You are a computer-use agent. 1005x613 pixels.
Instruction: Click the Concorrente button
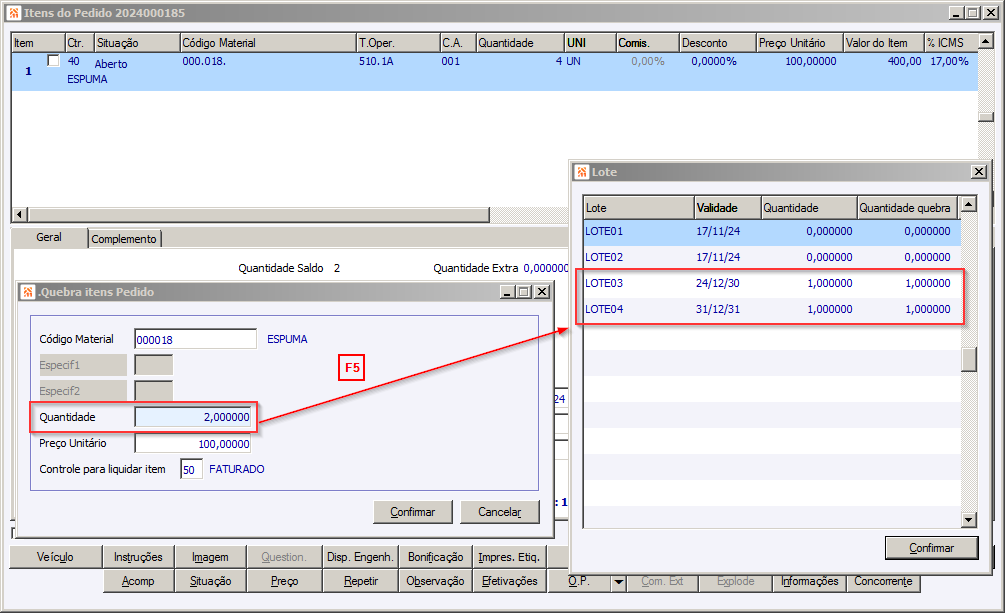(883, 581)
